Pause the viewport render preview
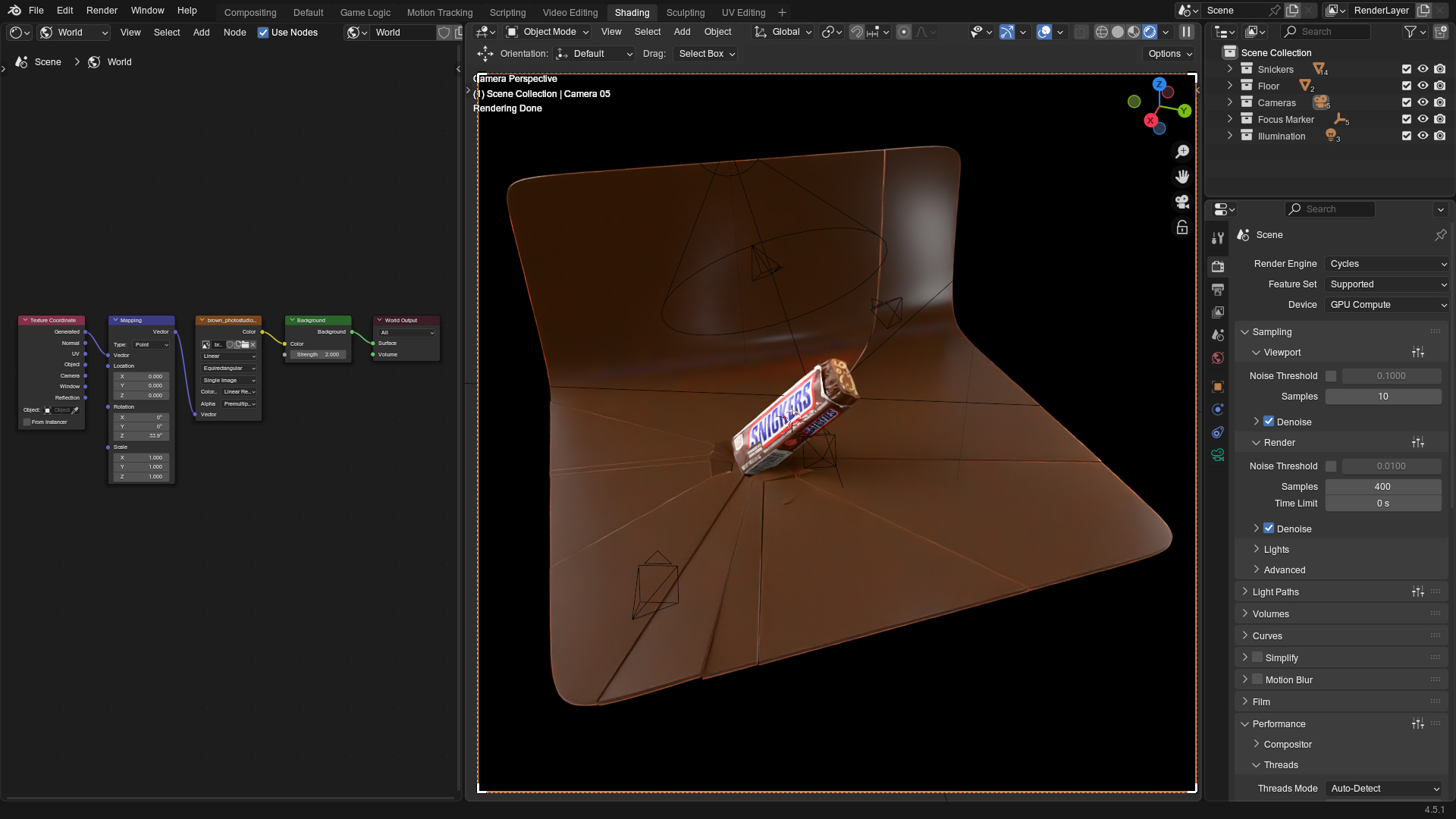Image resolution: width=1456 pixels, height=819 pixels. pos(1187,32)
